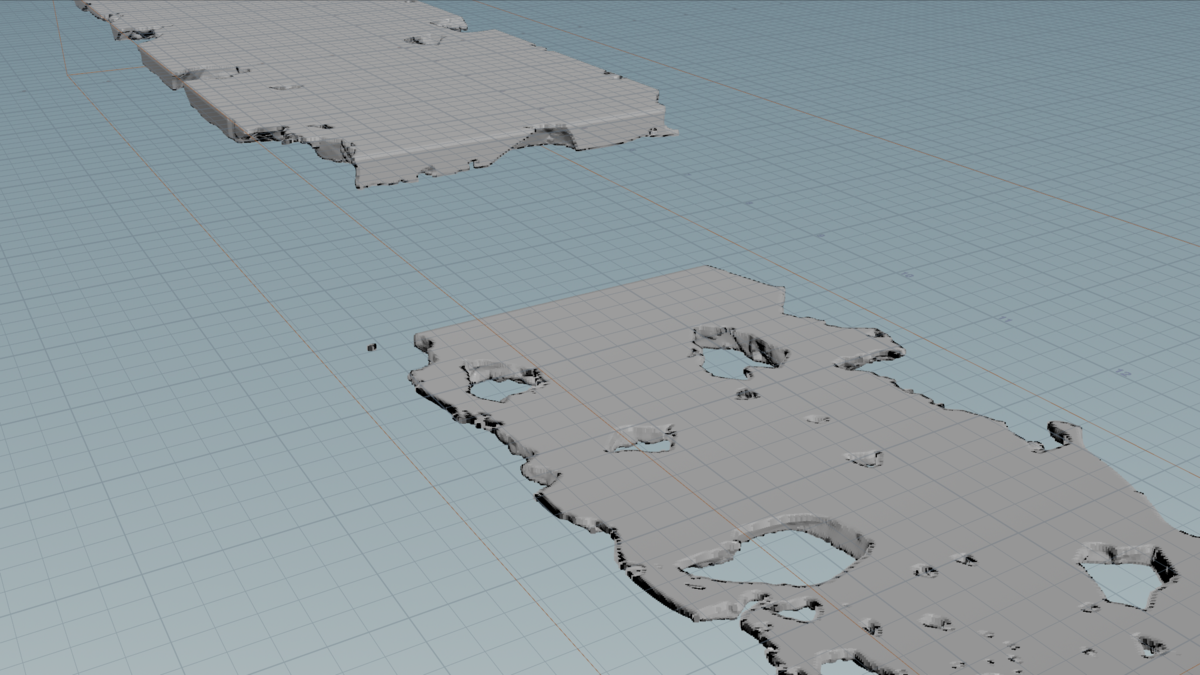
Task: Pick the tiny isolated fragment left of lower slab
Action: pos(371,347)
